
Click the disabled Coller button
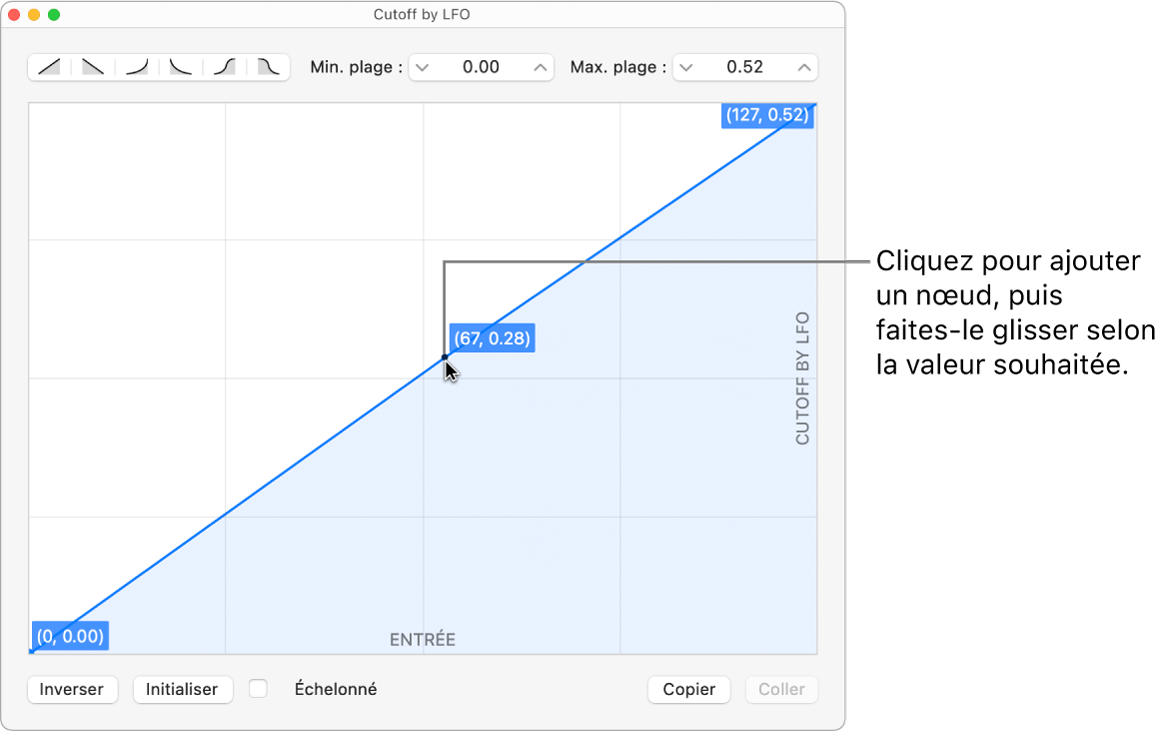[x=780, y=689]
